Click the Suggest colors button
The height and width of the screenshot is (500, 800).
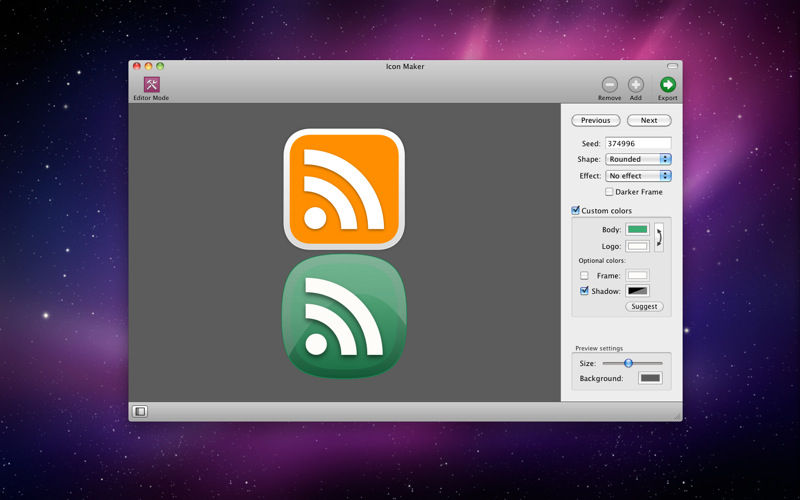click(644, 307)
